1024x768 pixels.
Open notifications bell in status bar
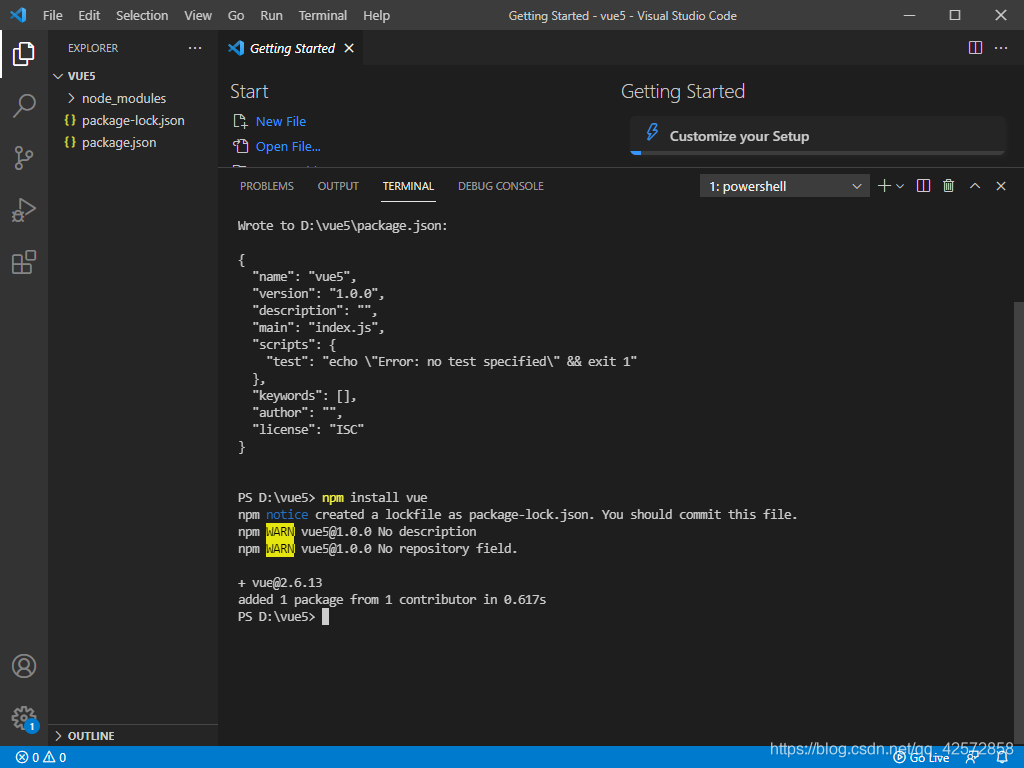[x=1002, y=758]
